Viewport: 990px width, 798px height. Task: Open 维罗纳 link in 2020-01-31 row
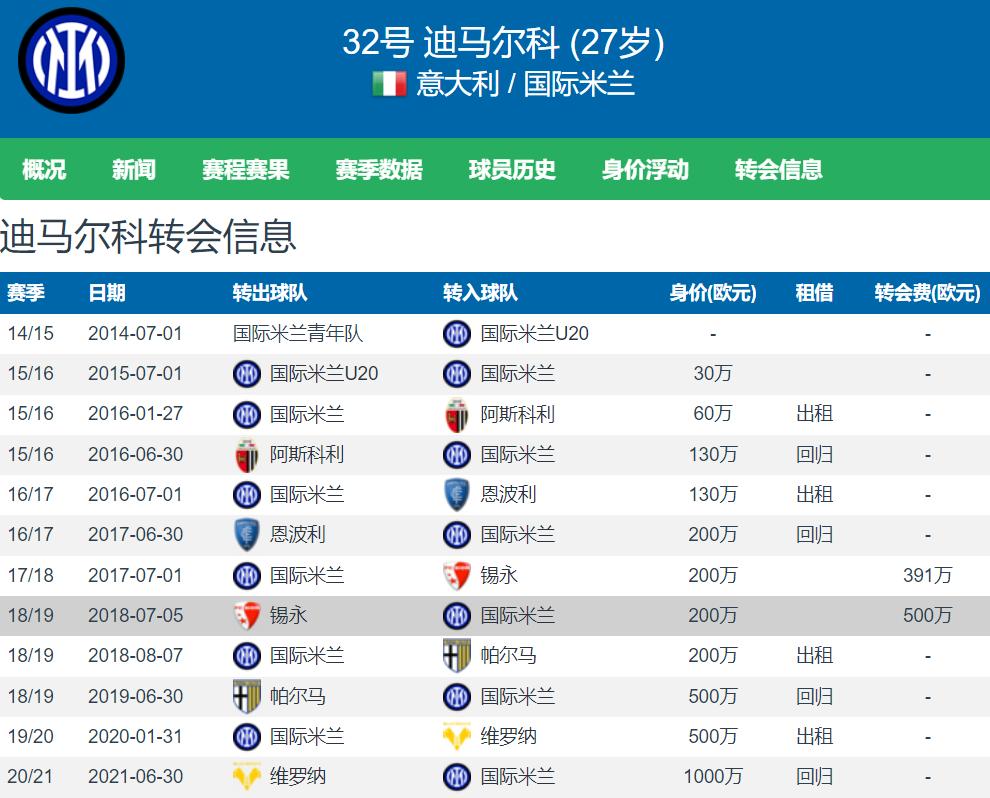click(508, 736)
